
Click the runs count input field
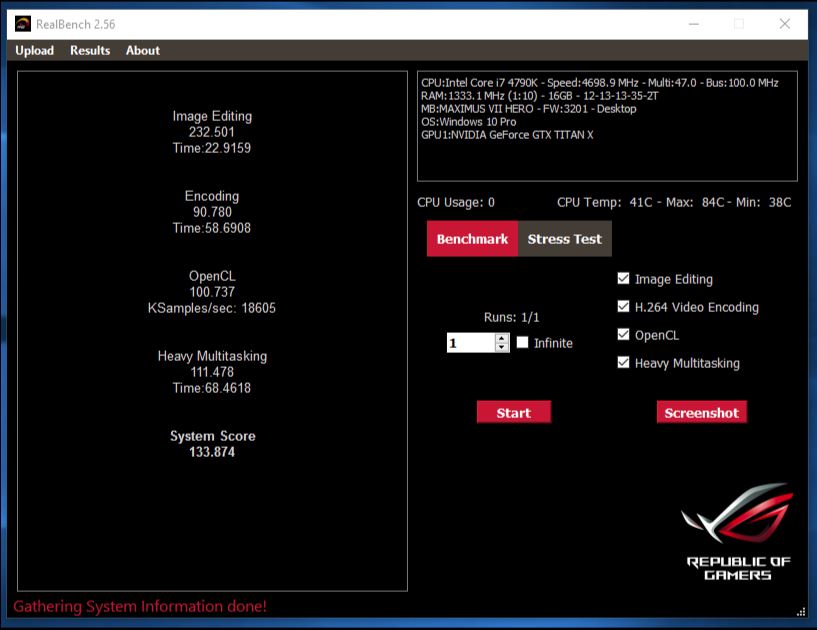(x=471, y=343)
